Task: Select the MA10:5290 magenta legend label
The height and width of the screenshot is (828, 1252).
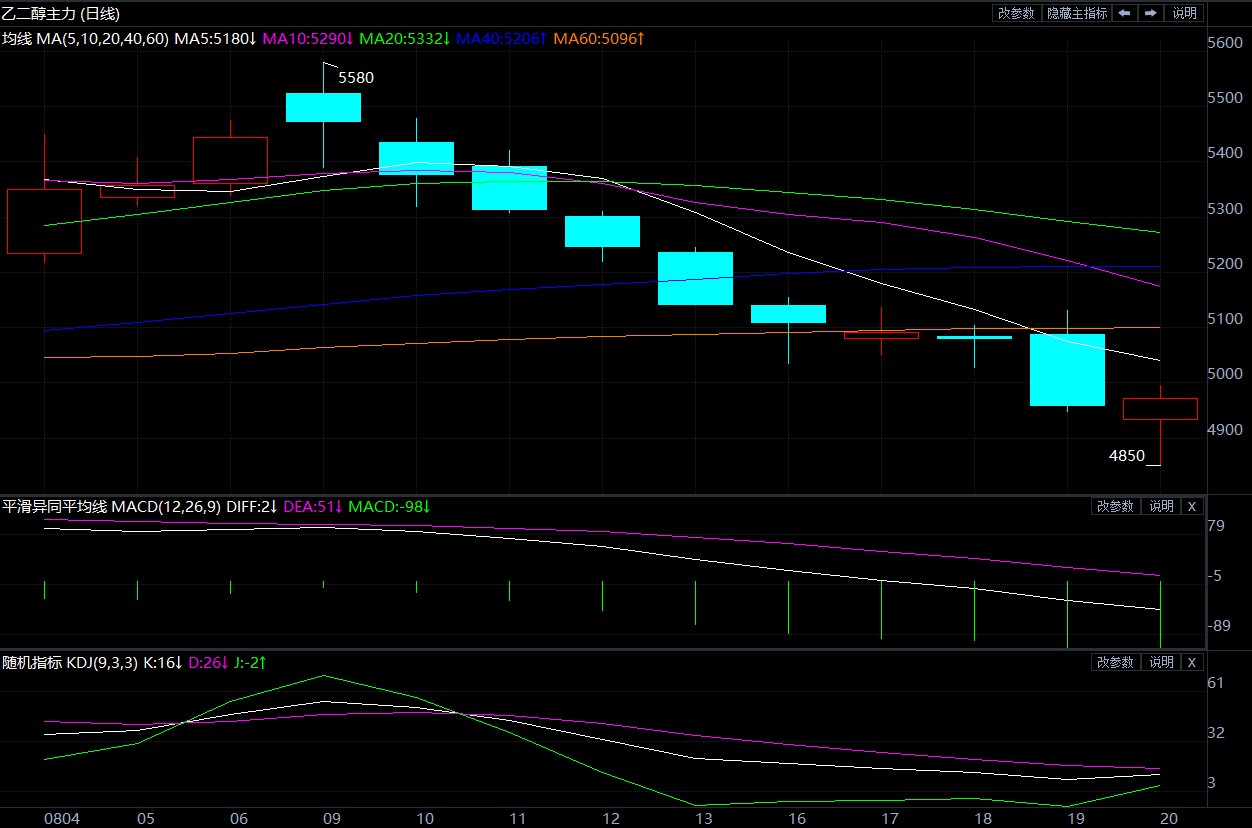Action: 308,39
